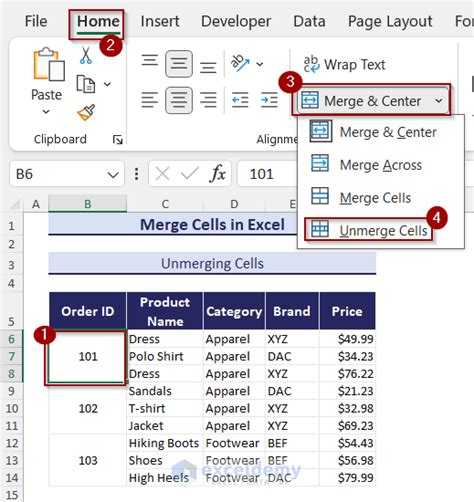
Task: Click the Orientation angled text icon
Action: tap(240, 63)
